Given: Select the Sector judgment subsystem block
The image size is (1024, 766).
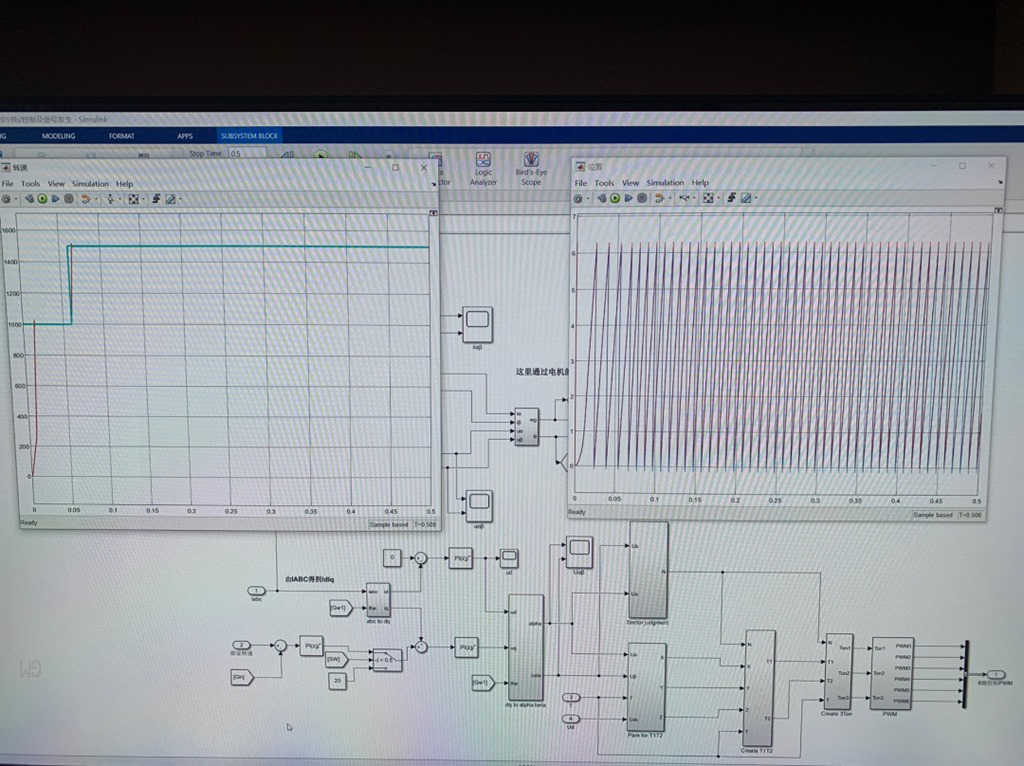Looking at the screenshot, I should click(648, 569).
